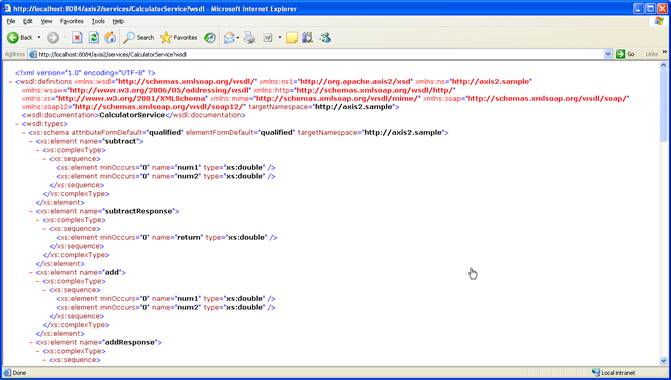Click the Local intranet zone status icon

(x=596, y=373)
